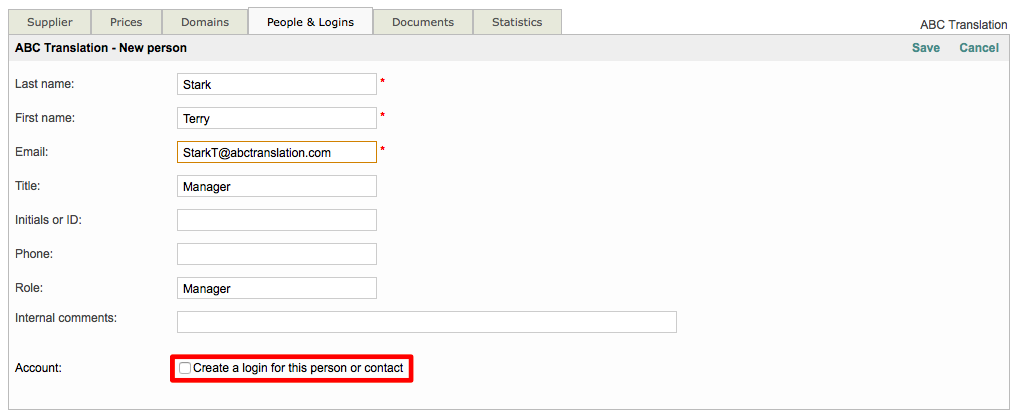View the Statistics tab
Screen dimensions: 1018x417
pyautogui.click(x=517, y=22)
